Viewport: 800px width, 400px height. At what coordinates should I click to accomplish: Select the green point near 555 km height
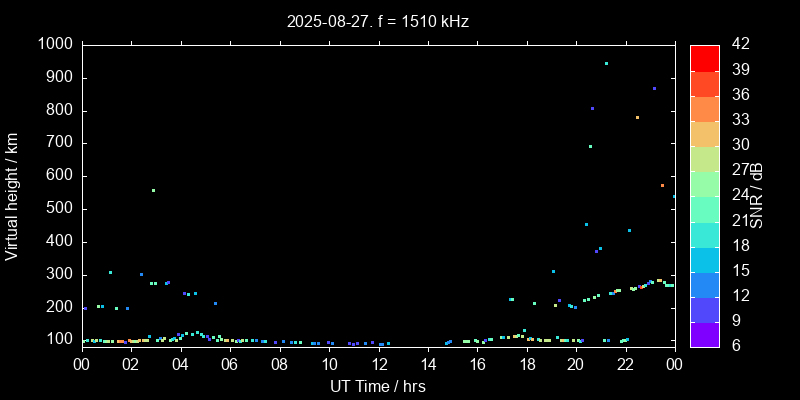click(x=153, y=190)
